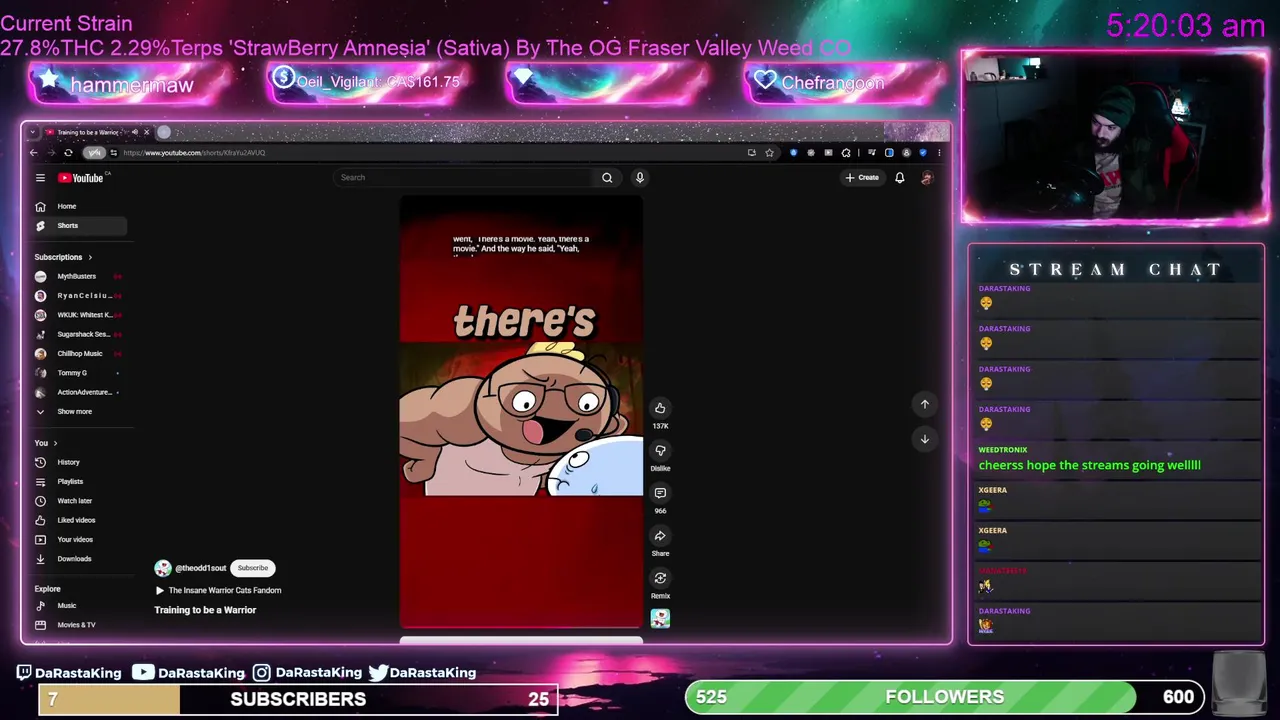Open RyanCelsius subscription channel
This screenshot has width=1280, height=720.
tap(78, 296)
